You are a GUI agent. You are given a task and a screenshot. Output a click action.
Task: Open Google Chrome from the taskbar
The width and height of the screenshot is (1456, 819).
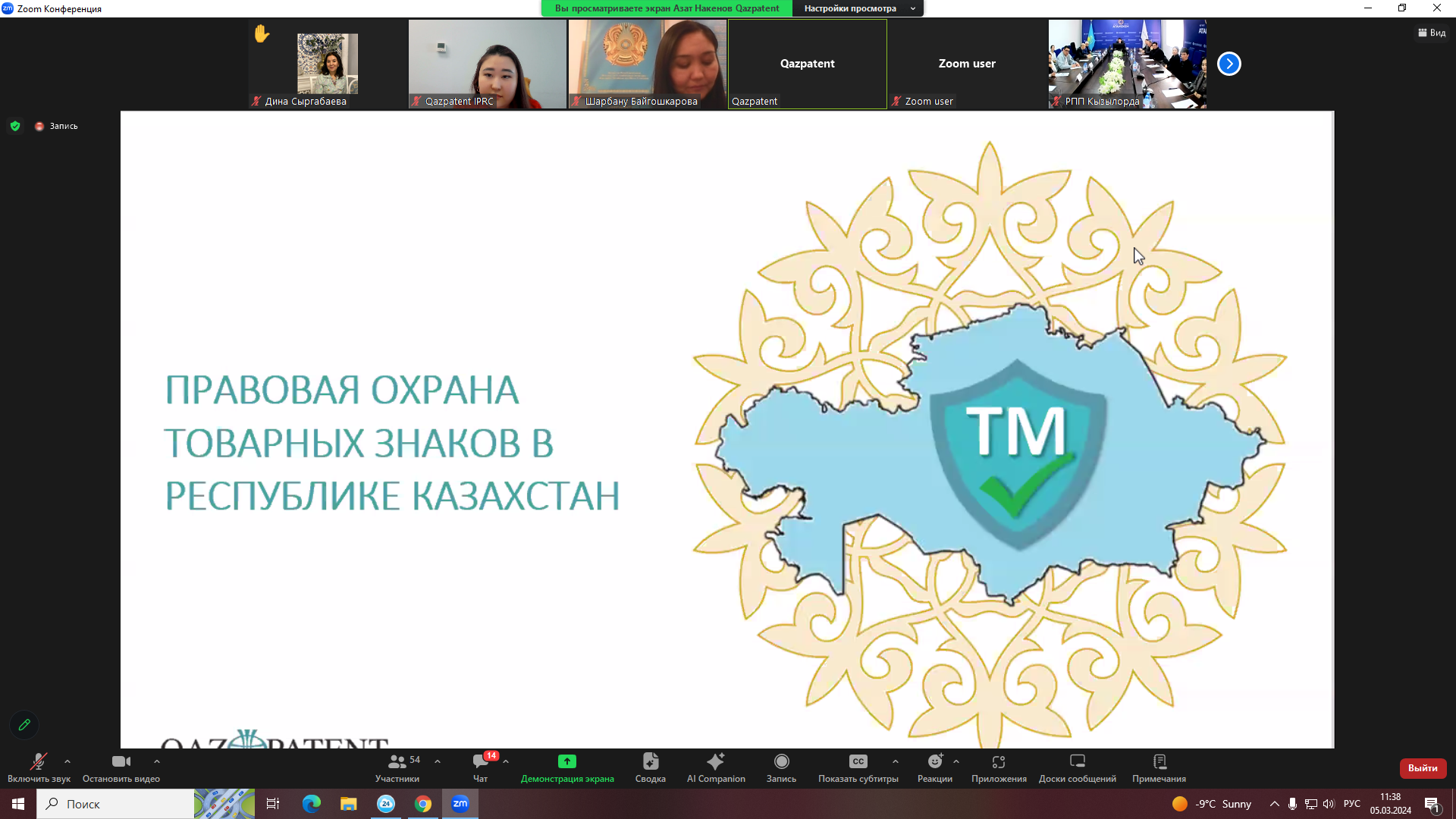[x=423, y=804]
